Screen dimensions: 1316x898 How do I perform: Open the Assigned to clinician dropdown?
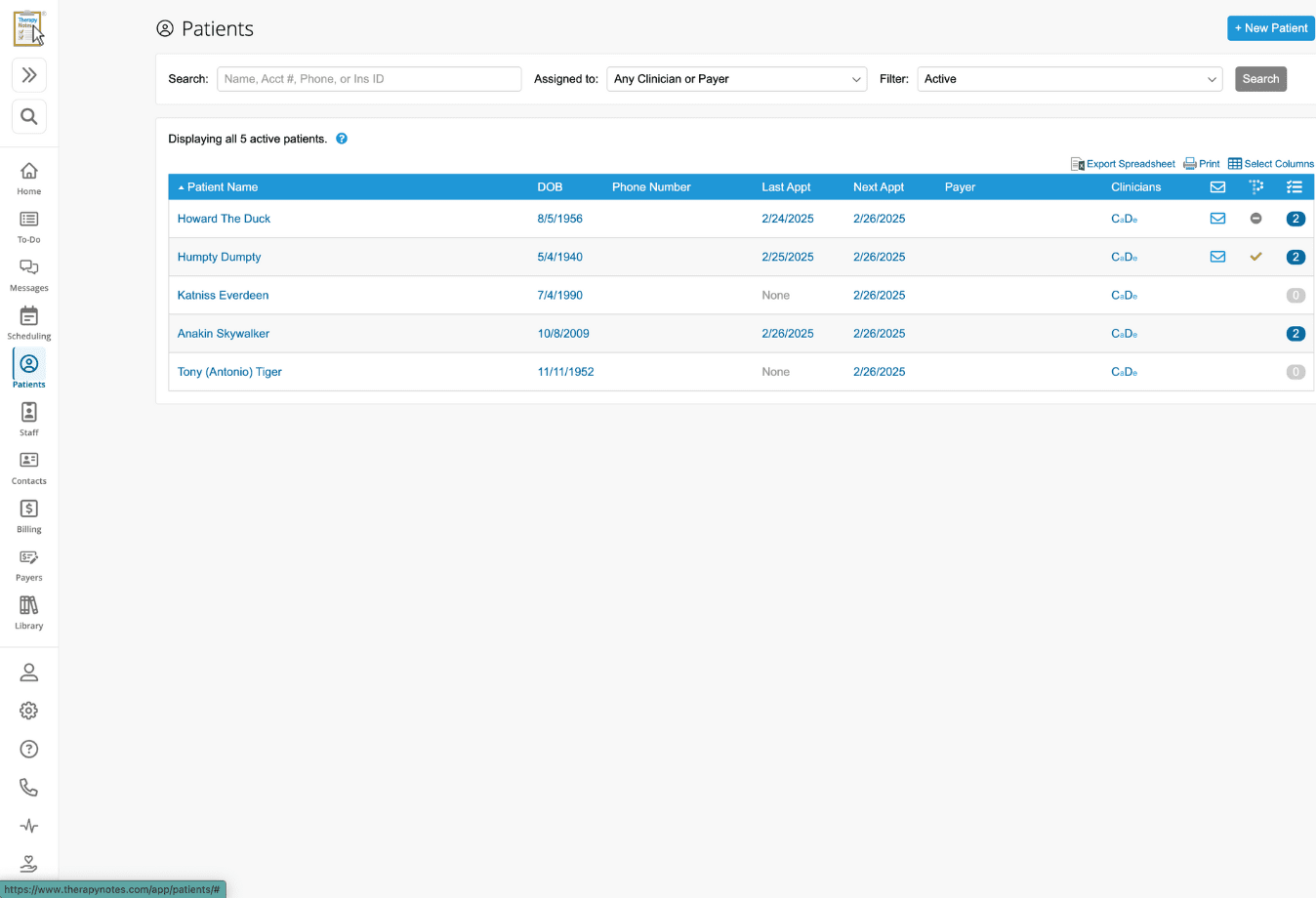pos(736,79)
